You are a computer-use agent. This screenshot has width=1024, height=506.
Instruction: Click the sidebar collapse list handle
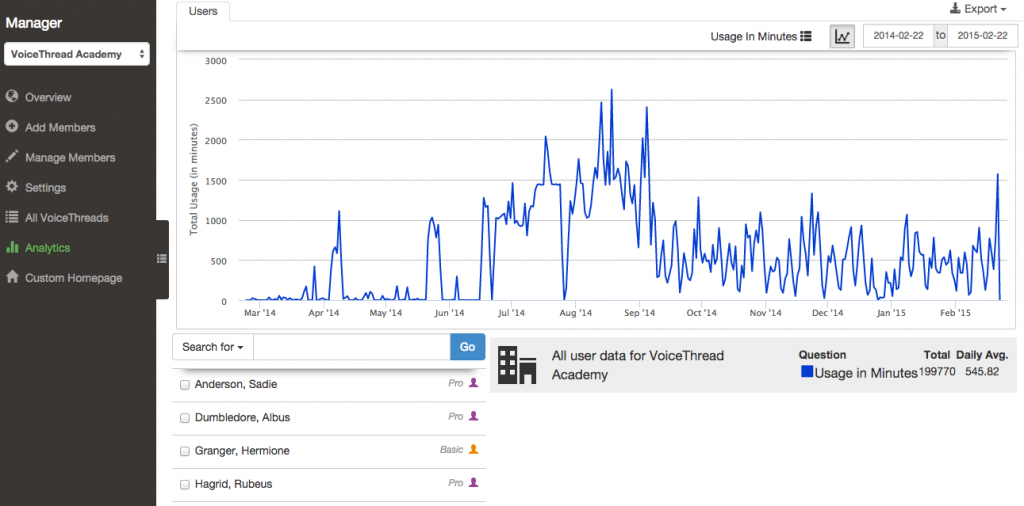(162, 259)
